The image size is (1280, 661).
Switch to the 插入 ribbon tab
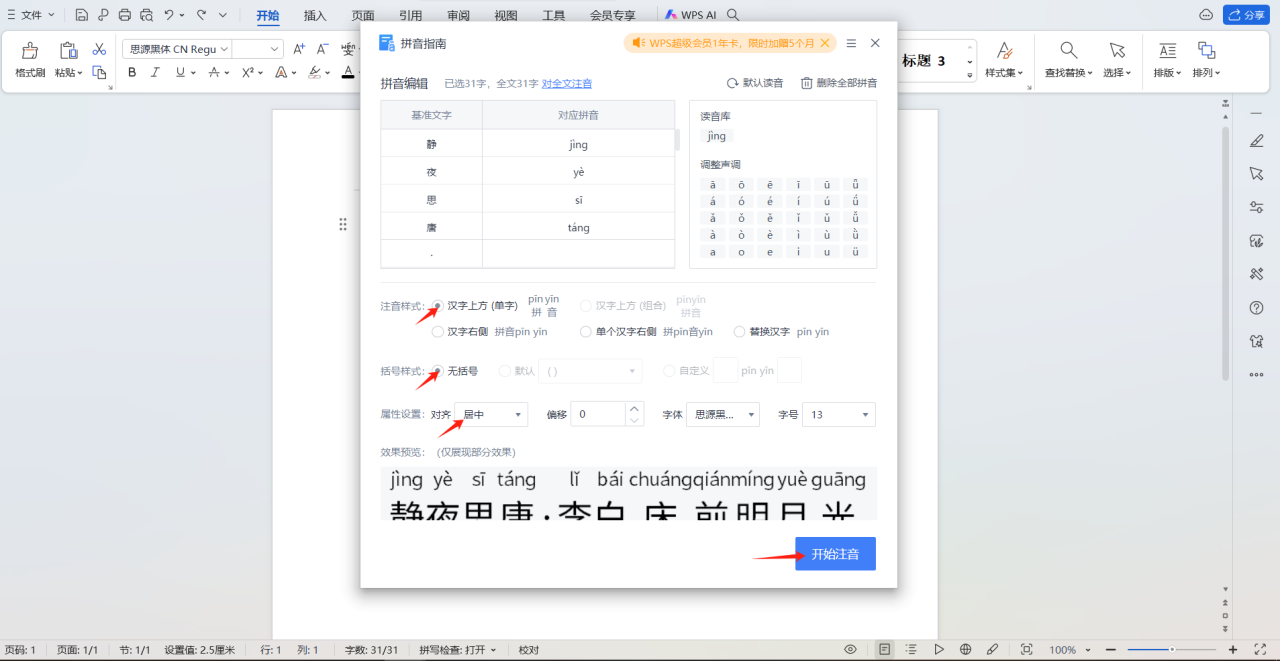pos(315,15)
